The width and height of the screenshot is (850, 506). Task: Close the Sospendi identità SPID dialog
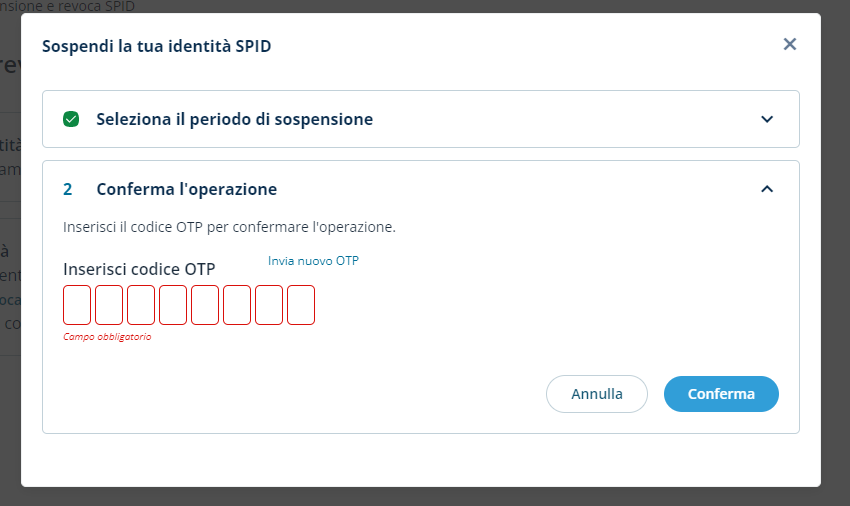[790, 44]
